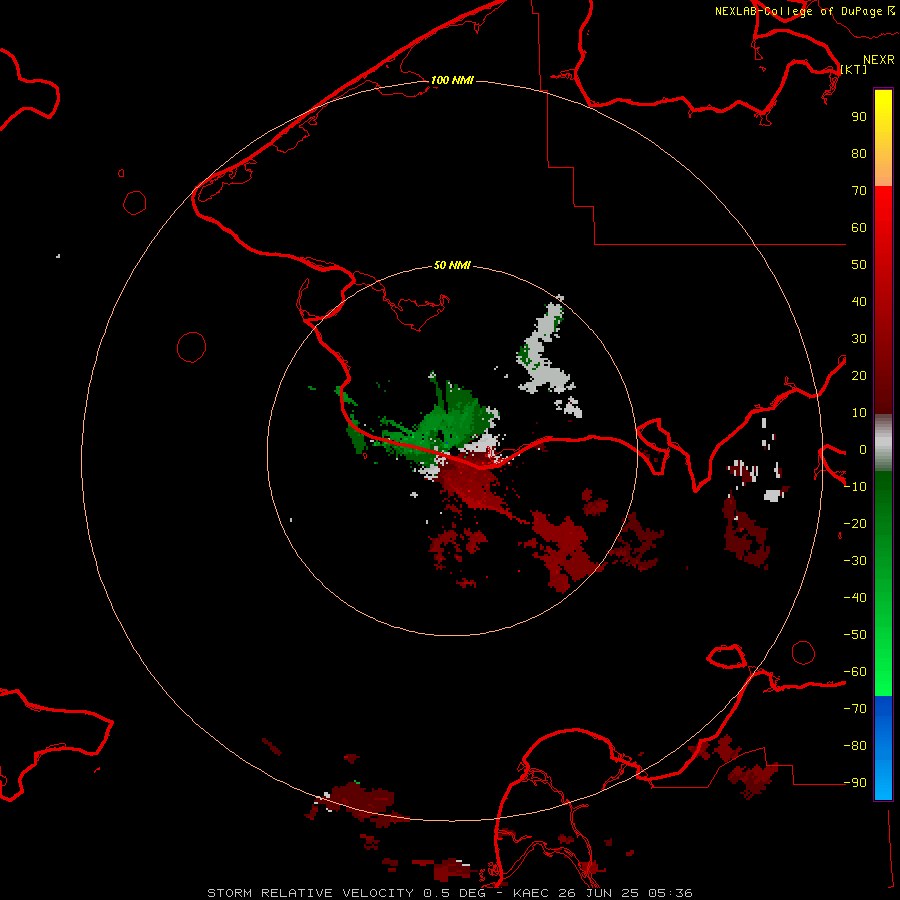Pick the yellow segment atop the color bar
Image resolution: width=900 pixels, height=900 pixels.
point(883,138)
